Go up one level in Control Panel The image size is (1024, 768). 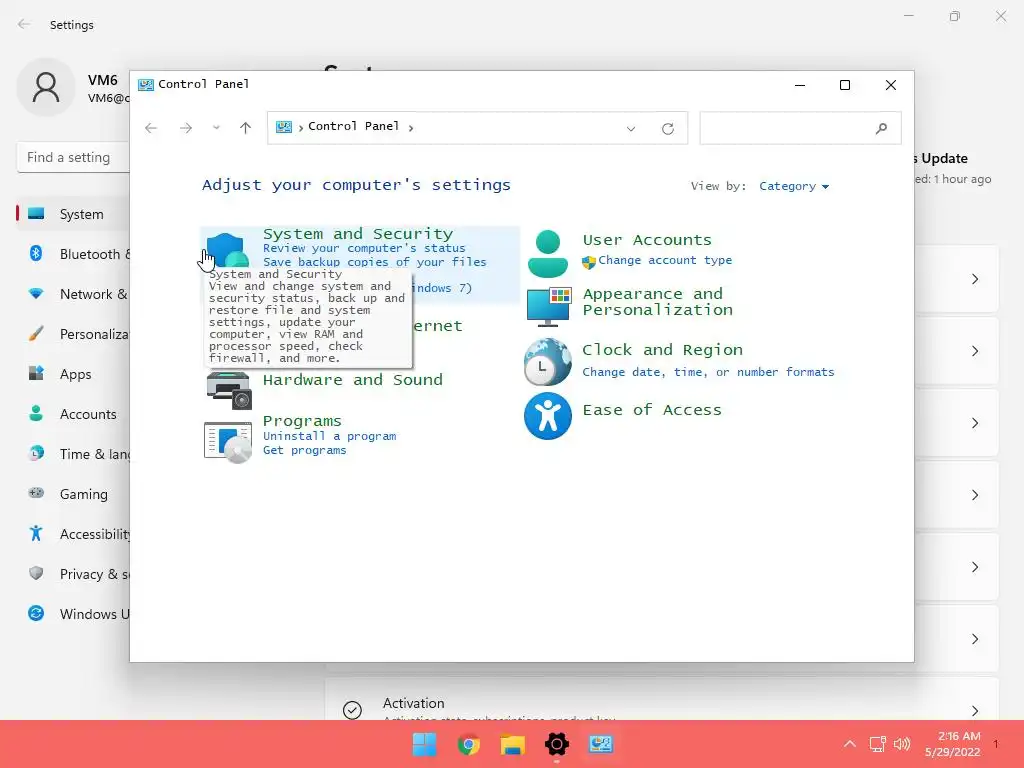pyautogui.click(x=246, y=128)
